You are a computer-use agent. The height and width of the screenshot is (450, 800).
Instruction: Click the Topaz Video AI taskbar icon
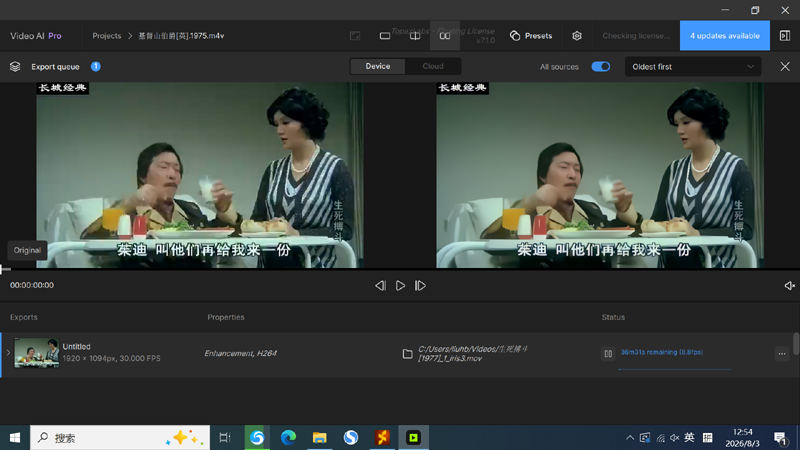pyautogui.click(x=413, y=438)
